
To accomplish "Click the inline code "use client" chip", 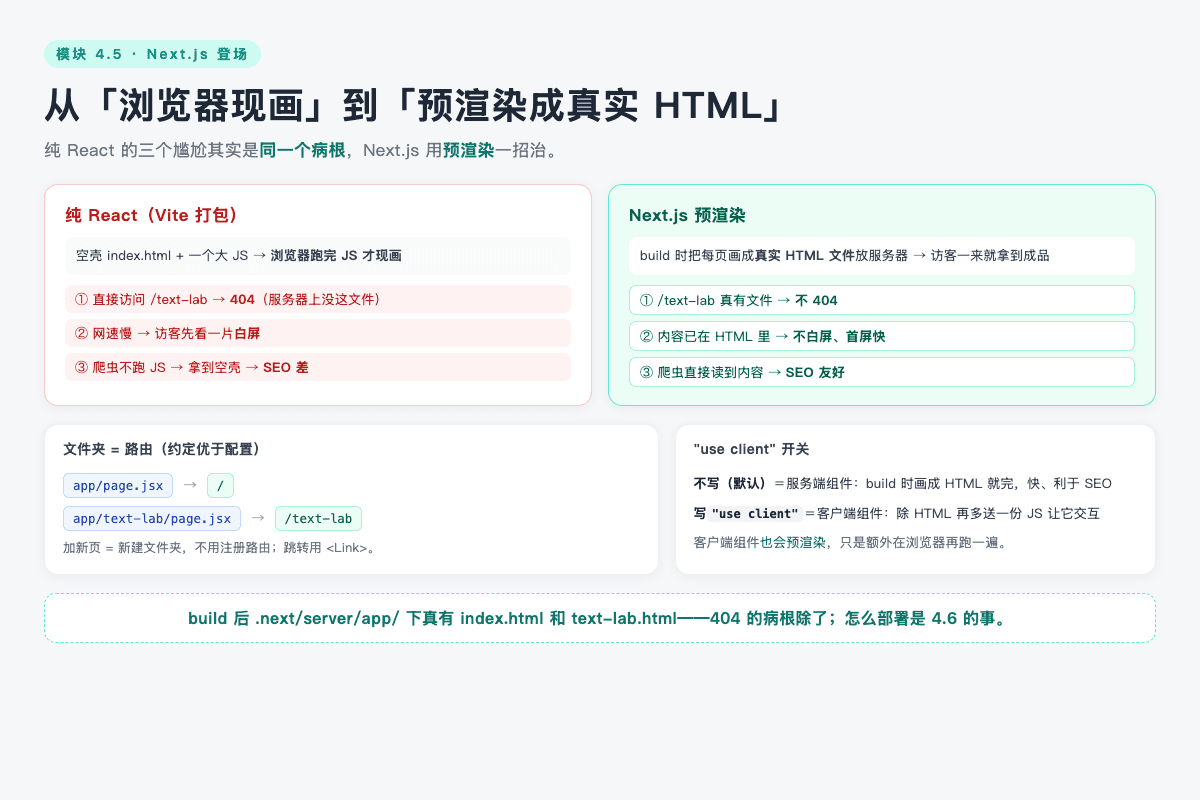I will 755,513.
